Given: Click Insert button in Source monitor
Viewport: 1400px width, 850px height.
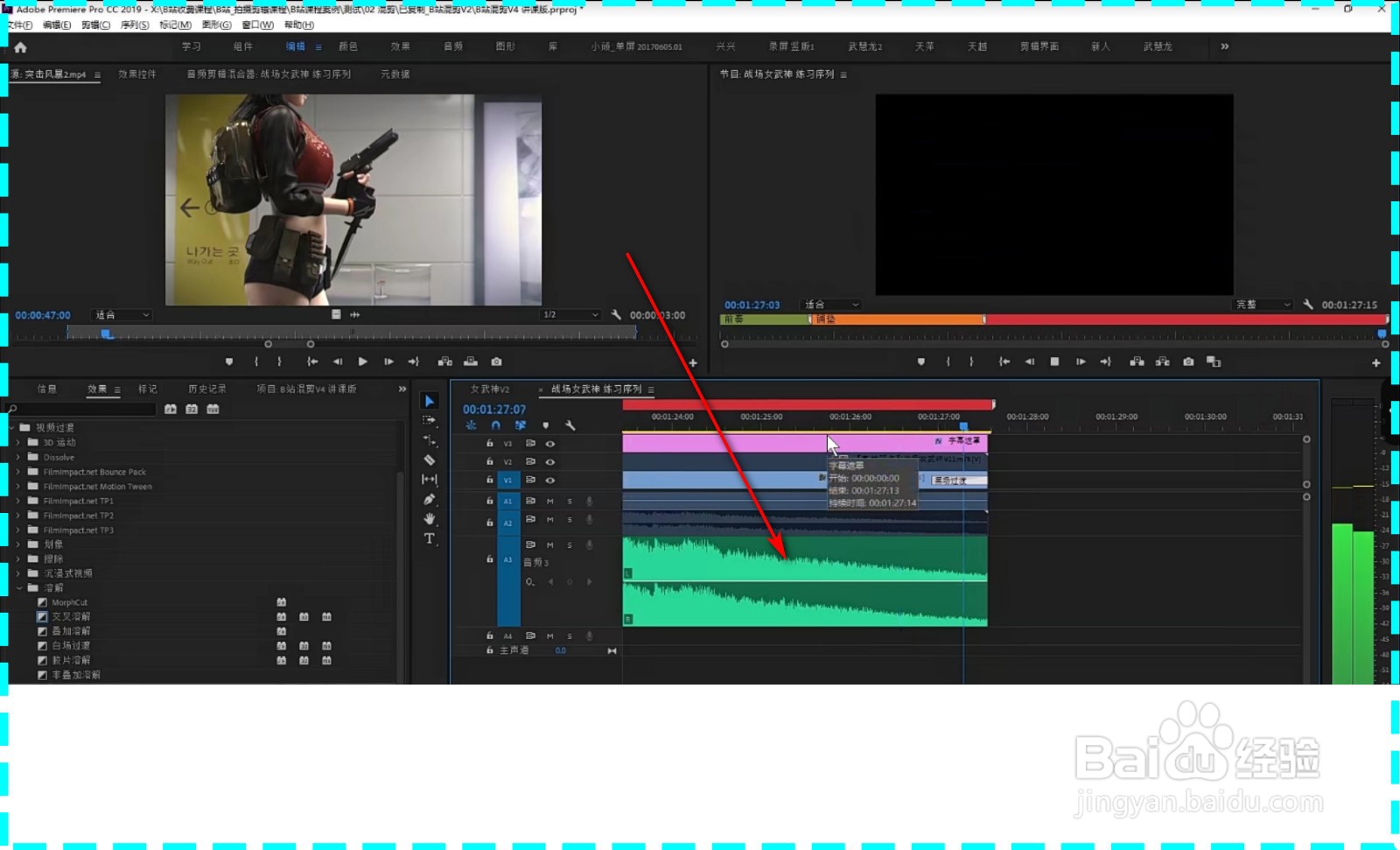Looking at the screenshot, I should coord(445,362).
